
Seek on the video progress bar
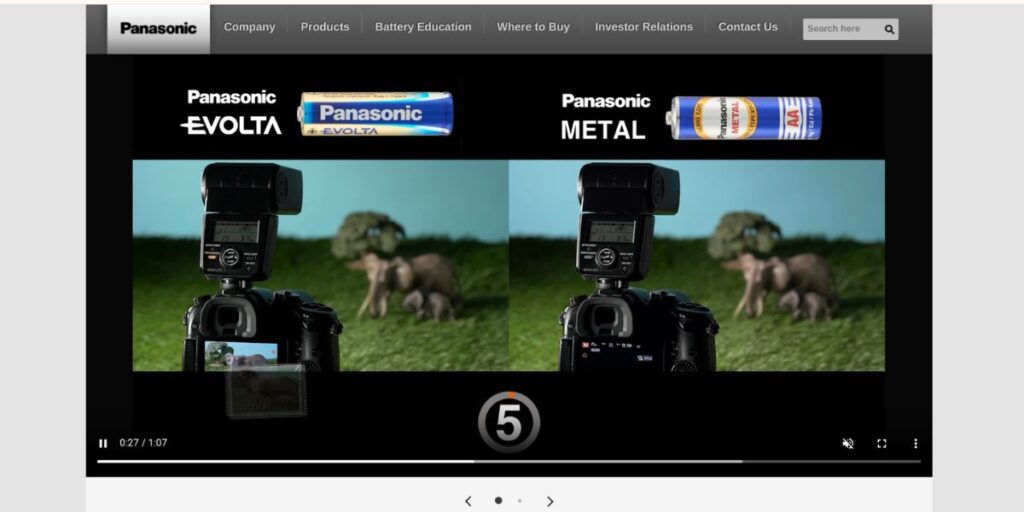[x=509, y=461]
